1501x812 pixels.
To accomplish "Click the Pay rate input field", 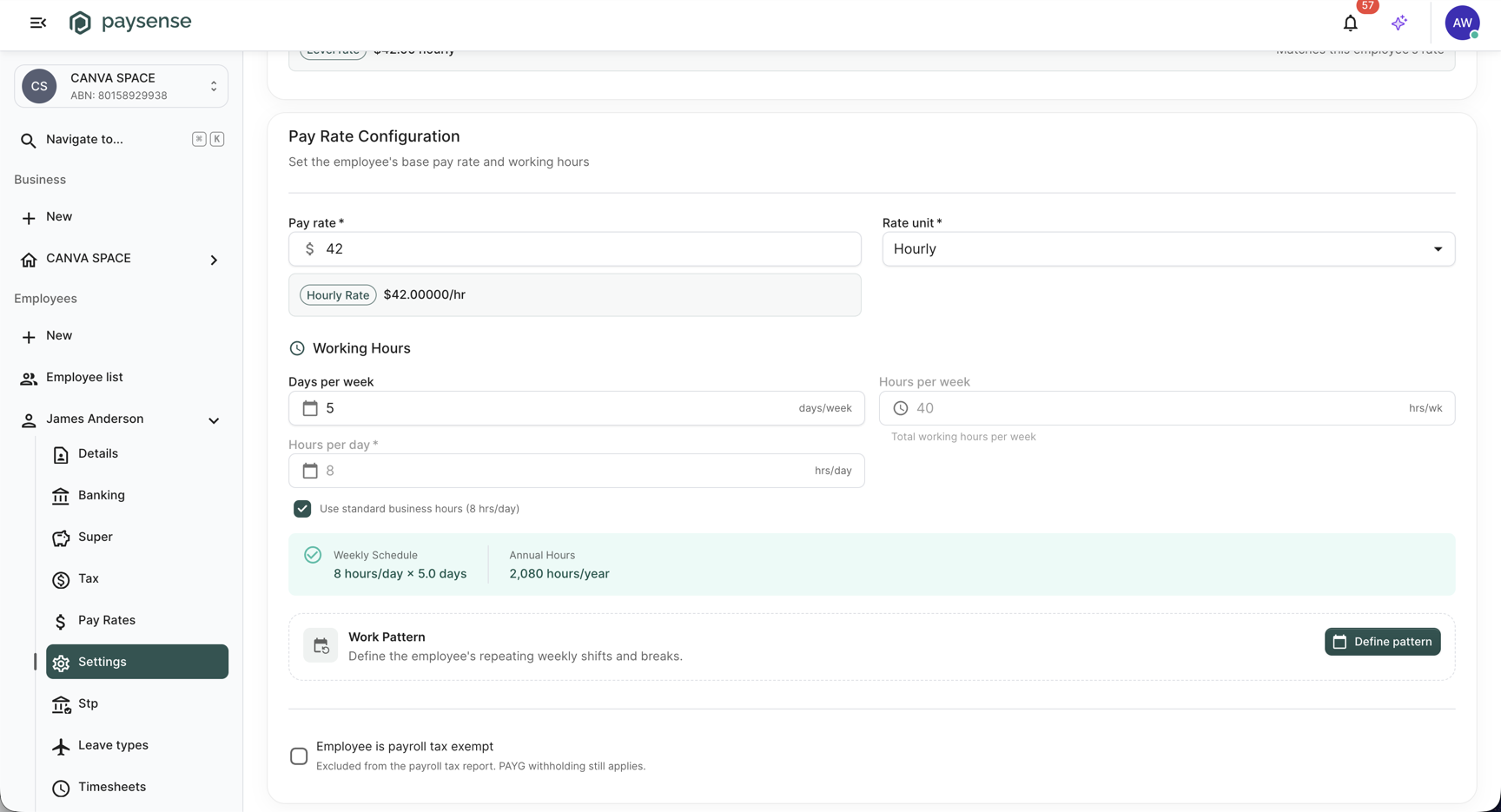I will (x=575, y=249).
